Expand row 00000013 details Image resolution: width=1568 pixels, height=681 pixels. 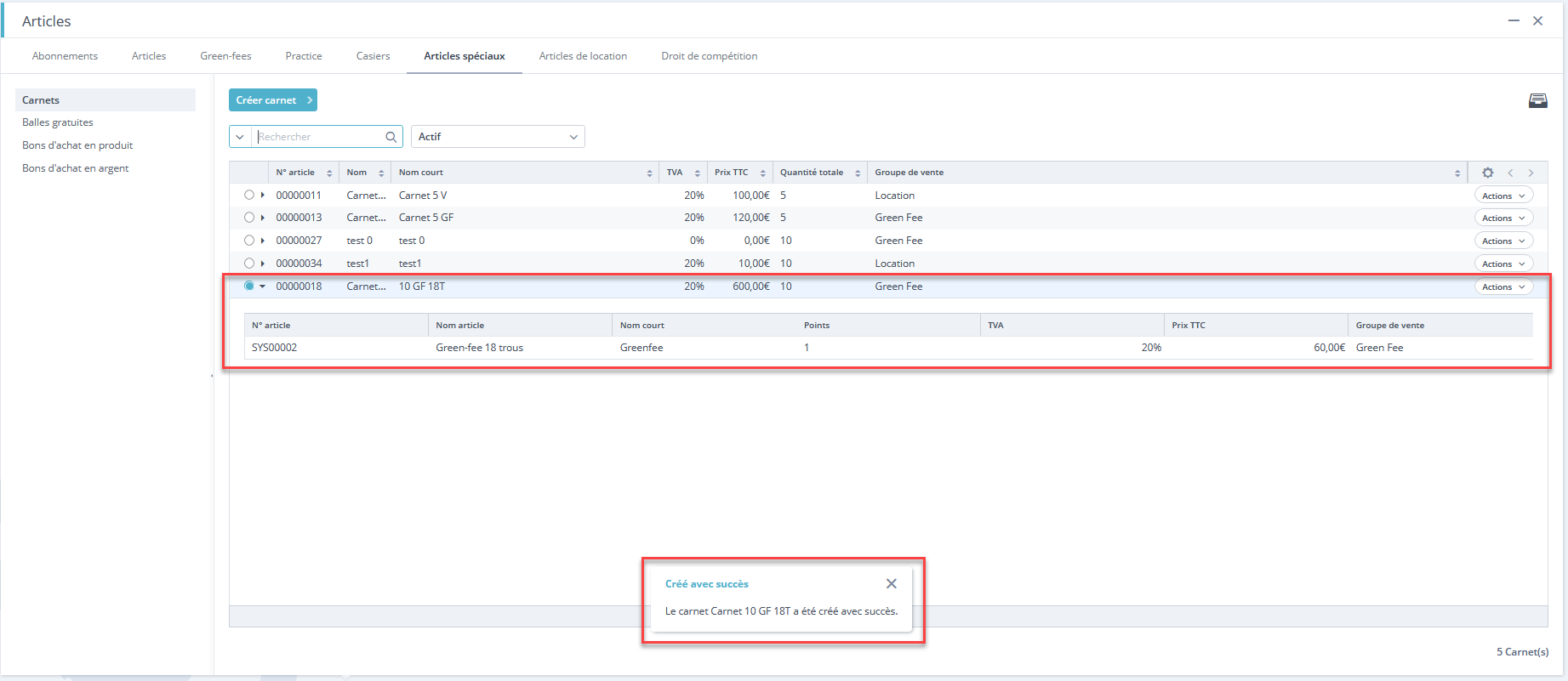(263, 218)
